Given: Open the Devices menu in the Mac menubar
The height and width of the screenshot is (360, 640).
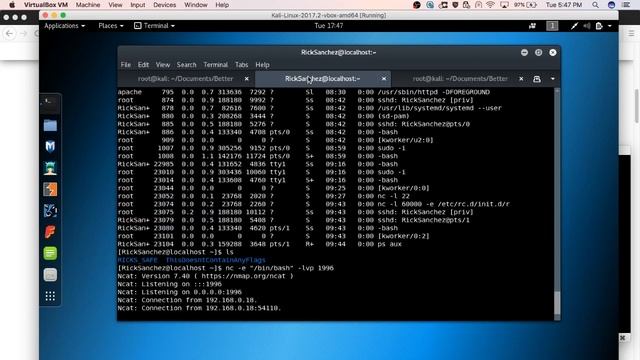Looking at the screenshot, I should click(164, 5).
